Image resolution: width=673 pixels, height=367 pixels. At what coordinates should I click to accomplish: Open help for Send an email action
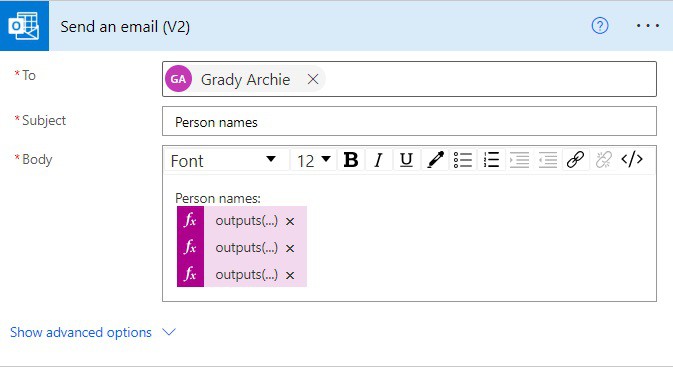(600, 26)
